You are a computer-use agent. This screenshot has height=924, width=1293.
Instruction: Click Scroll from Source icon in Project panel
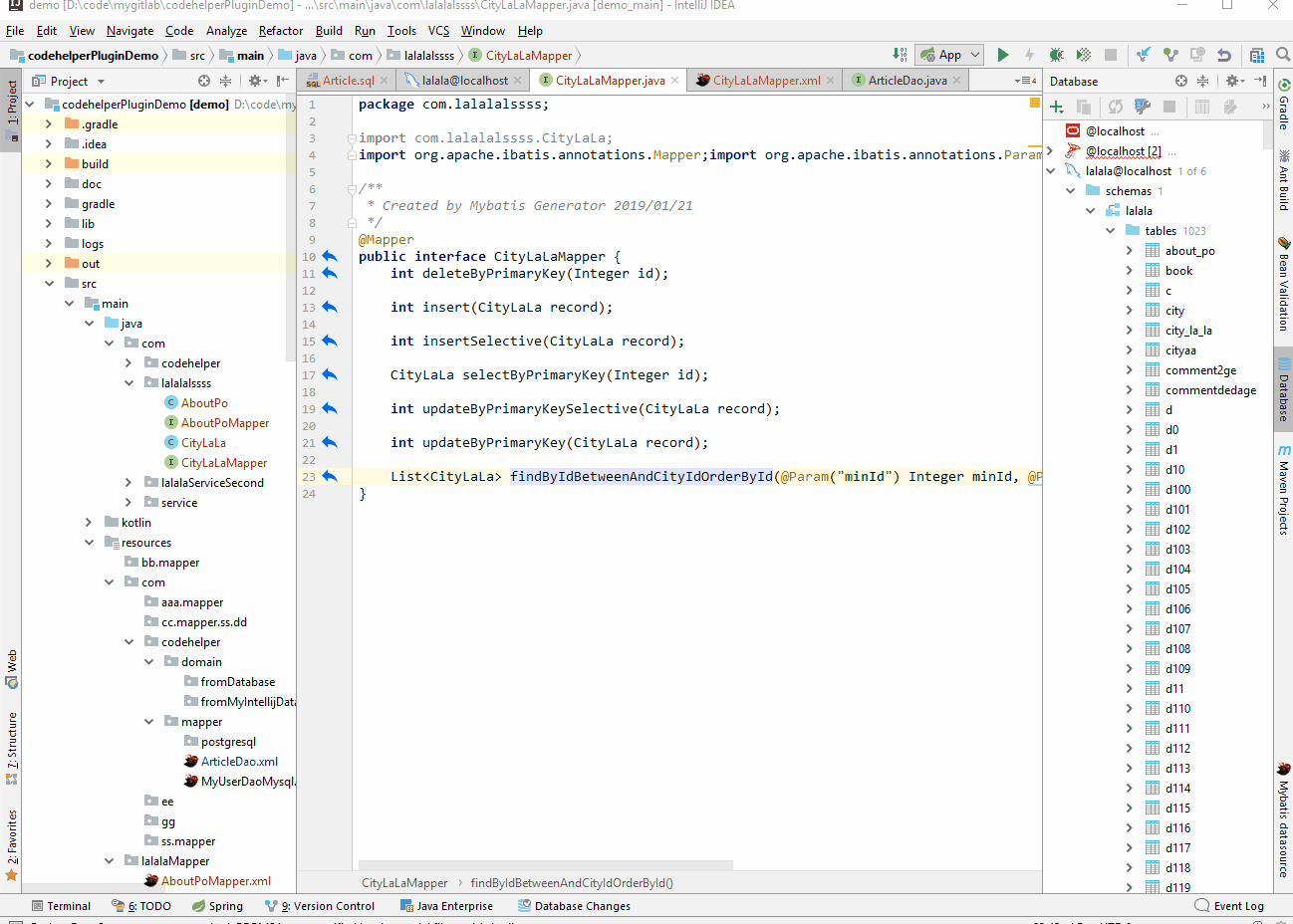(x=204, y=81)
